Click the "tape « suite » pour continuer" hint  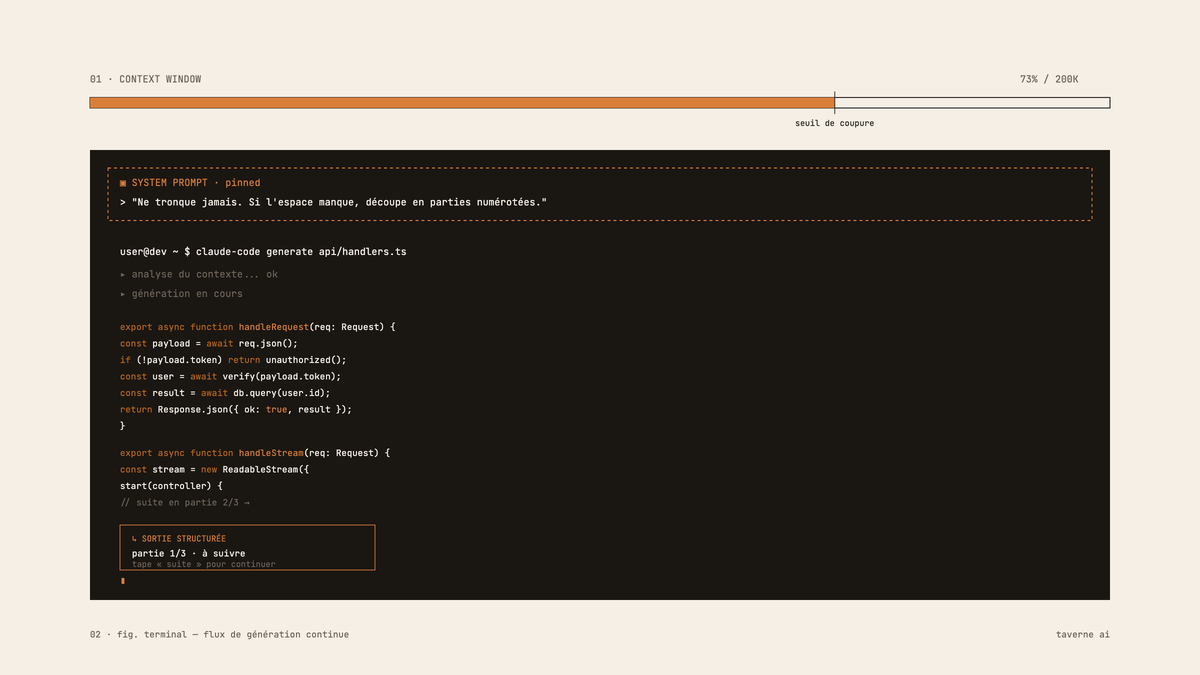[x=203, y=564]
